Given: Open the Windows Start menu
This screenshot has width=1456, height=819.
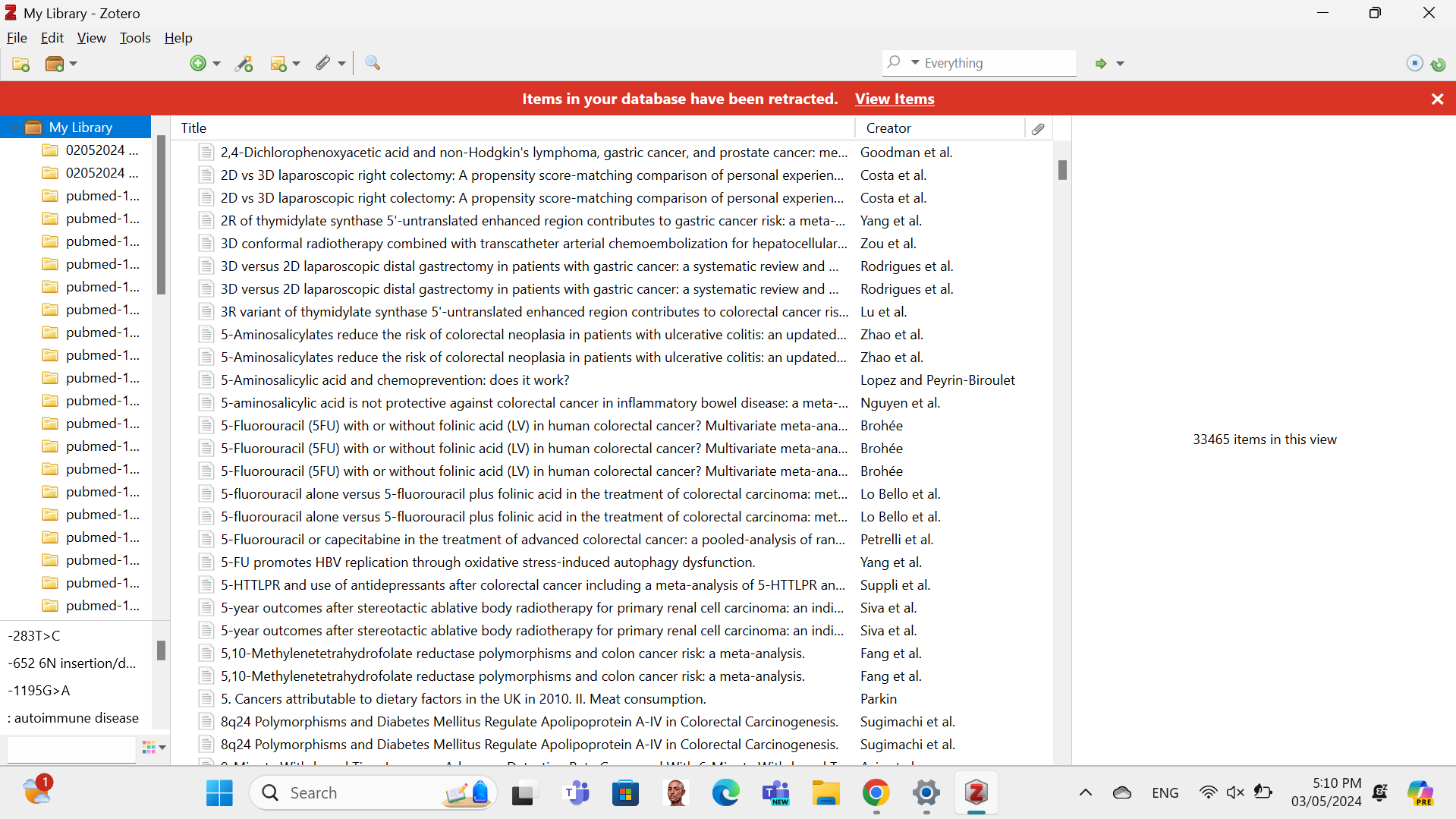Looking at the screenshot, I should (x=219, y=793).
